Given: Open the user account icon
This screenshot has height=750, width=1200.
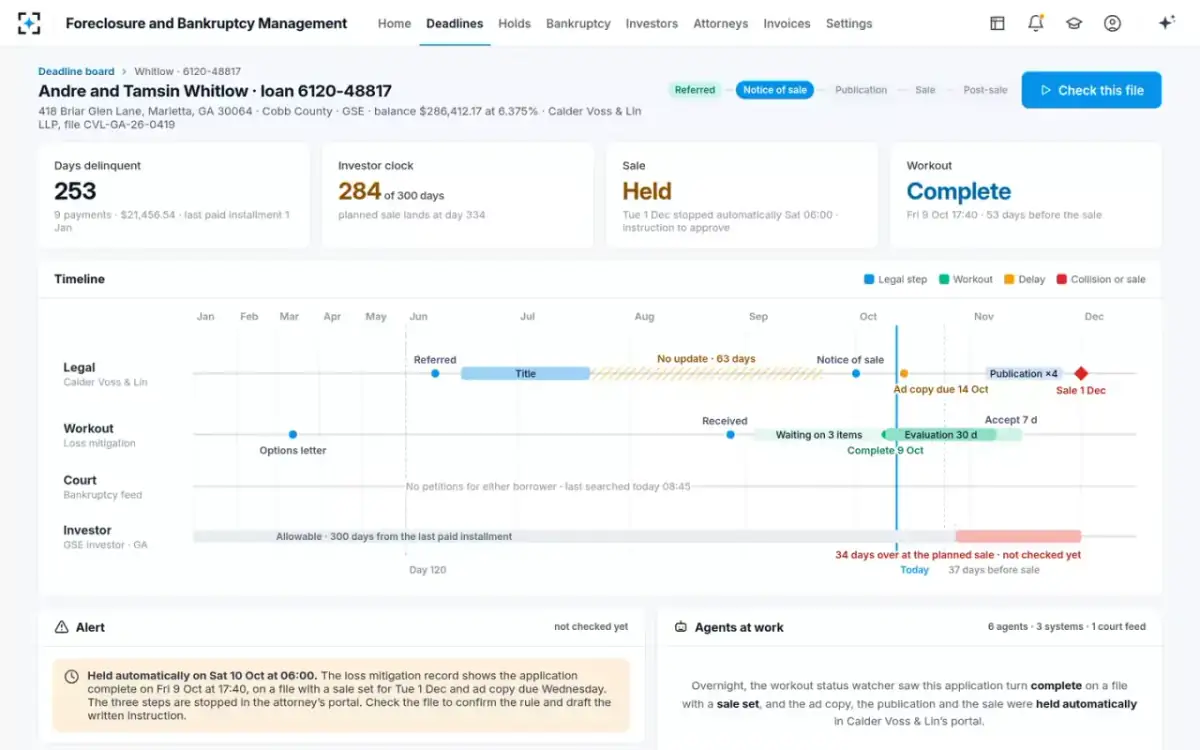Looking at the screenshot, I should (1112, 23).
